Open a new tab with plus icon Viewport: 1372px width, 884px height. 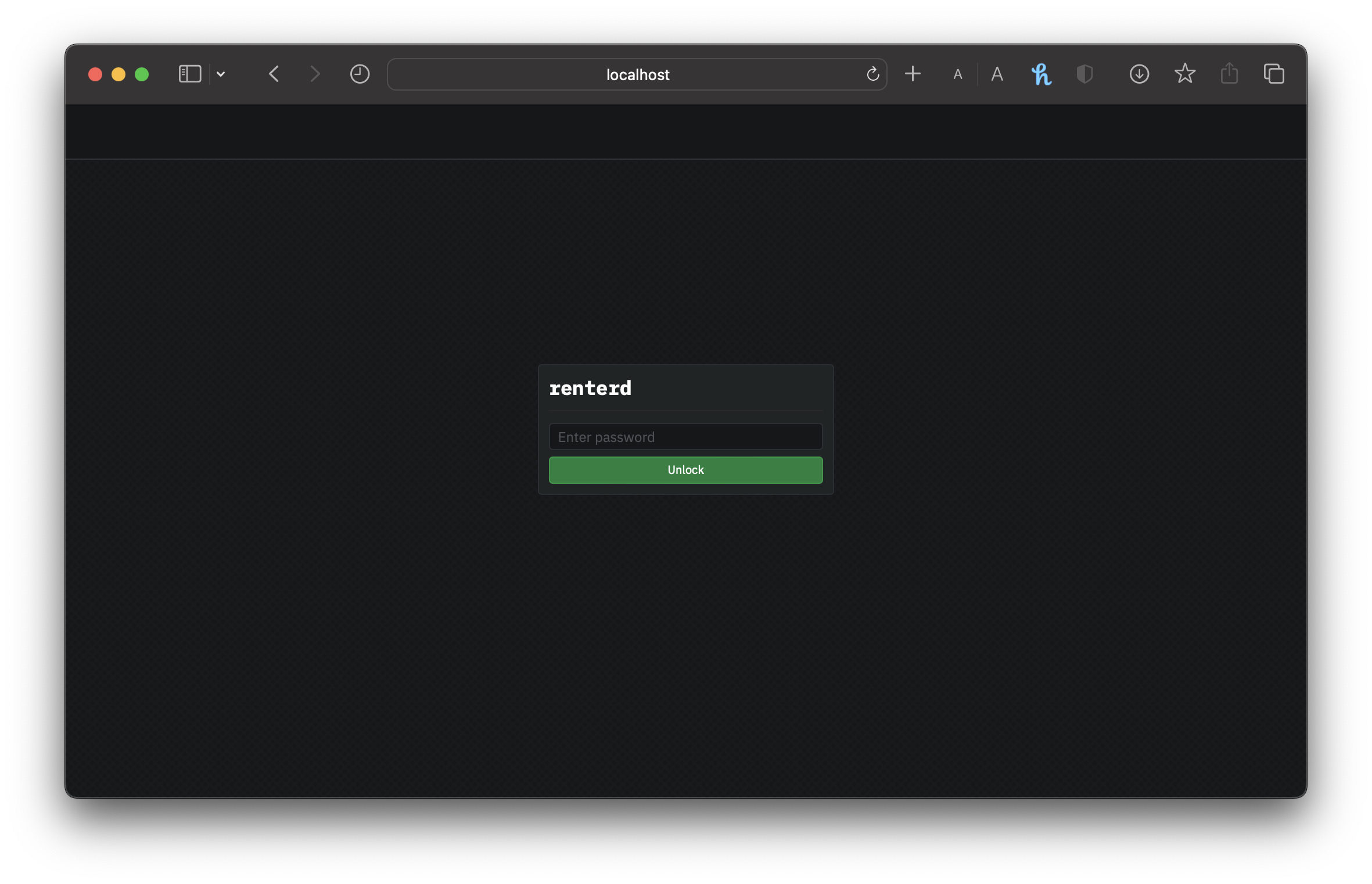[913, 74]
